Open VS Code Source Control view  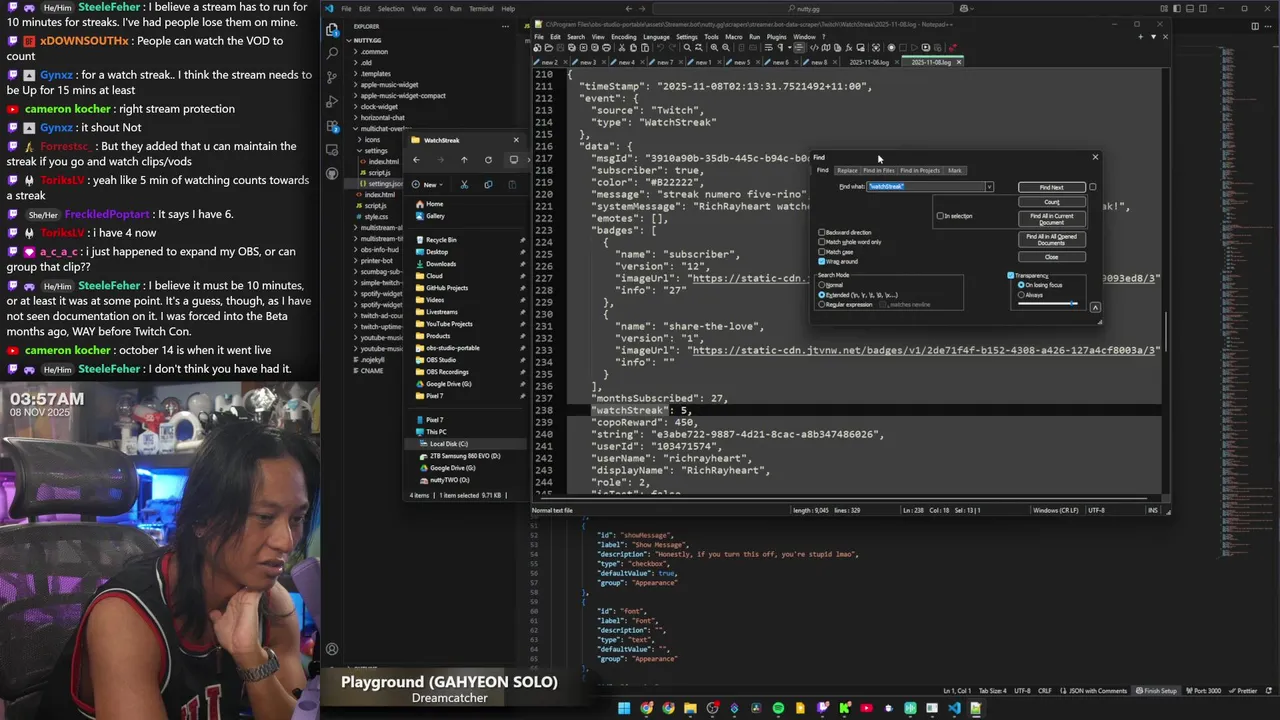(x=332, y=77)
